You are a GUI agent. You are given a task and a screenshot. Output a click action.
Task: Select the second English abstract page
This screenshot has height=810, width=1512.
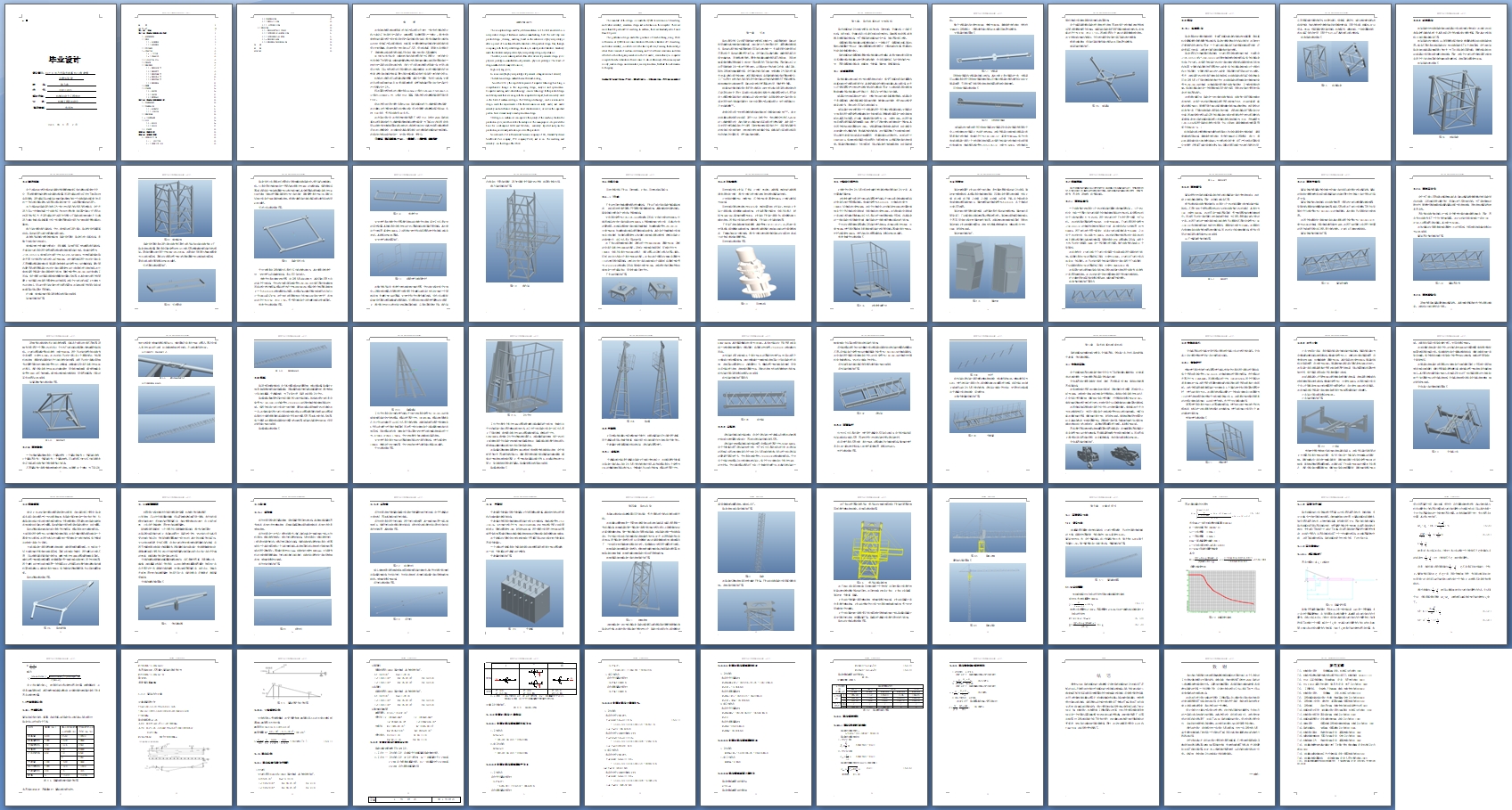(640, 82)
